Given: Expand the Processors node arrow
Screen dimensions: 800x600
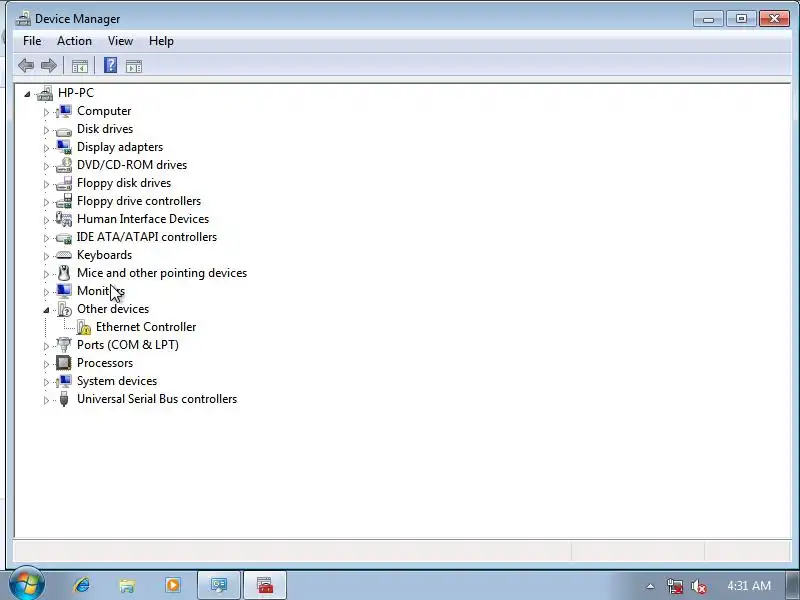Looking at the screenshot, I should click(46, 364).
